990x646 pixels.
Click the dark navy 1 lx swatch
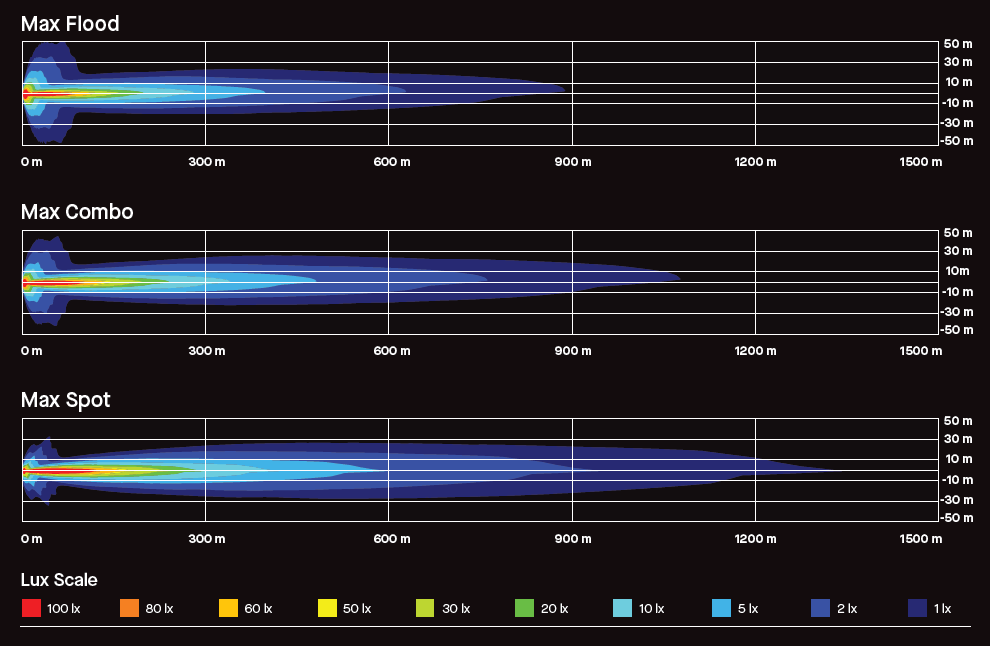917,608
